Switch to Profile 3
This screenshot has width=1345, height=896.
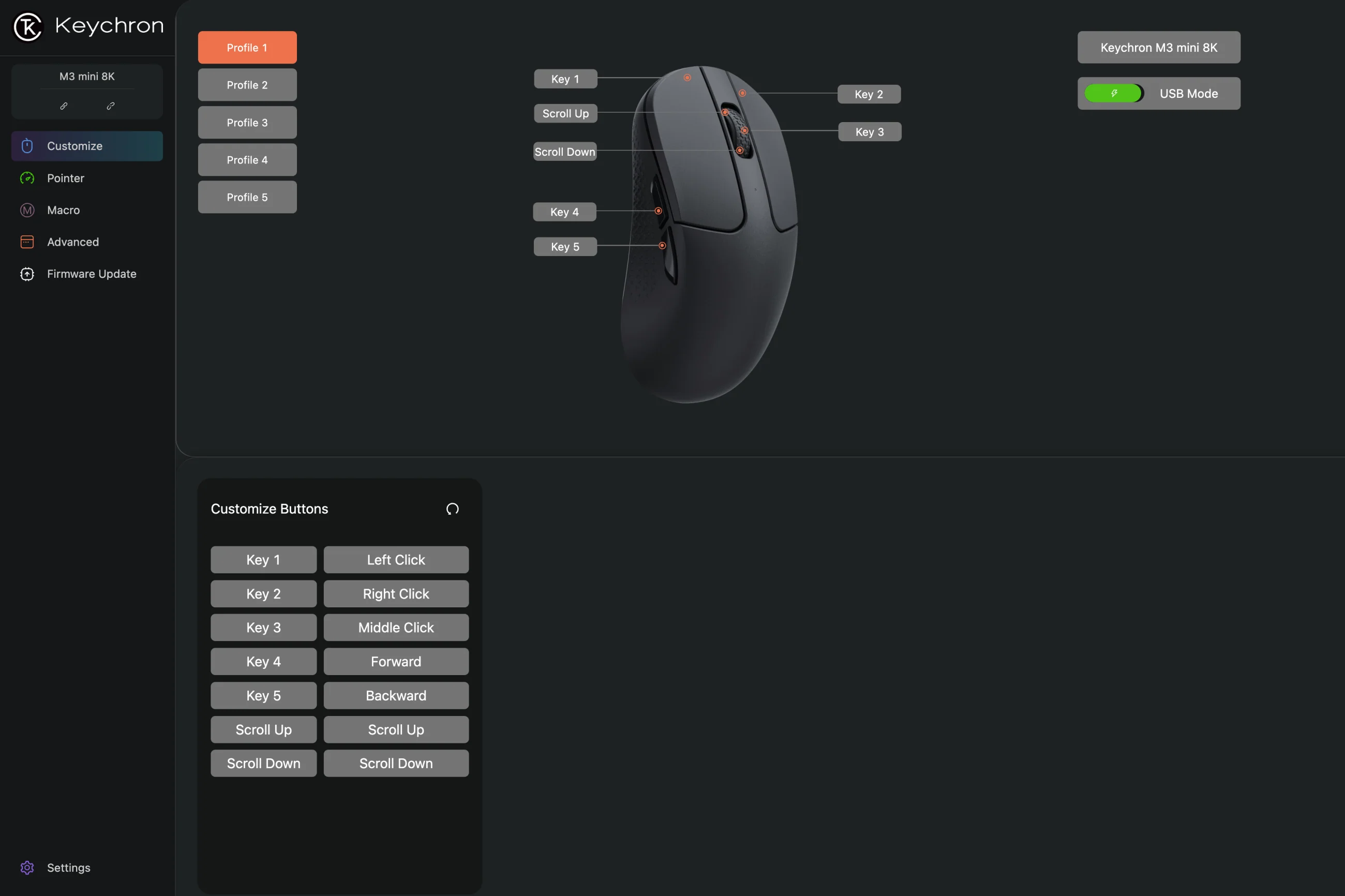[247, 122]
